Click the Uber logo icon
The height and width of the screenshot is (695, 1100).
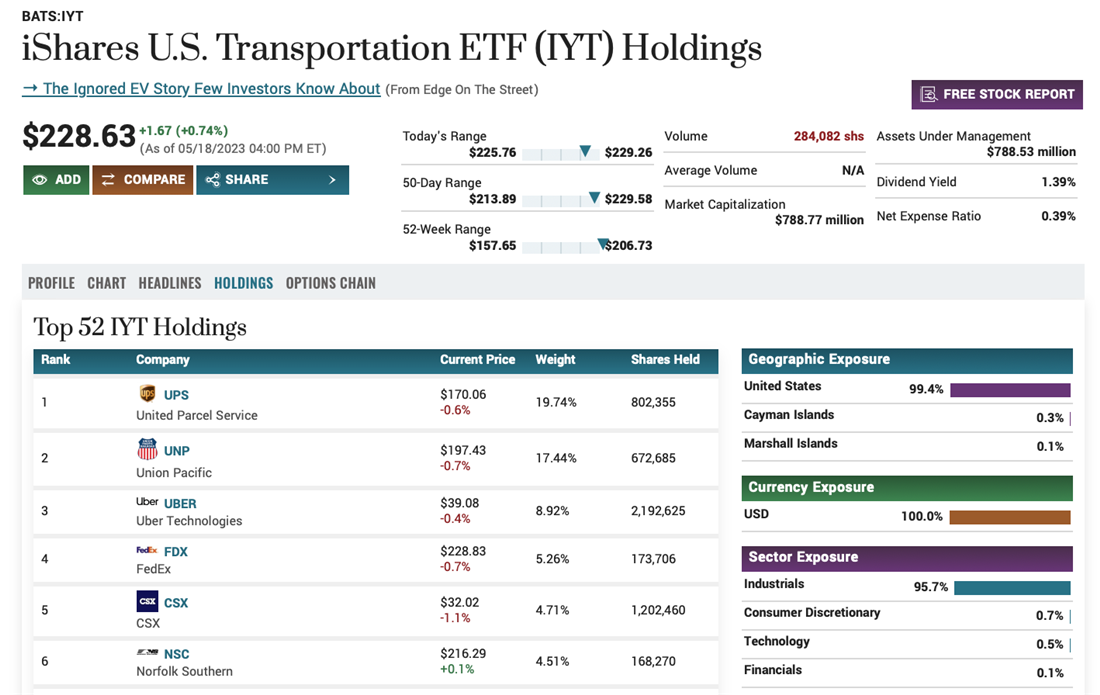tap(147, 502)
